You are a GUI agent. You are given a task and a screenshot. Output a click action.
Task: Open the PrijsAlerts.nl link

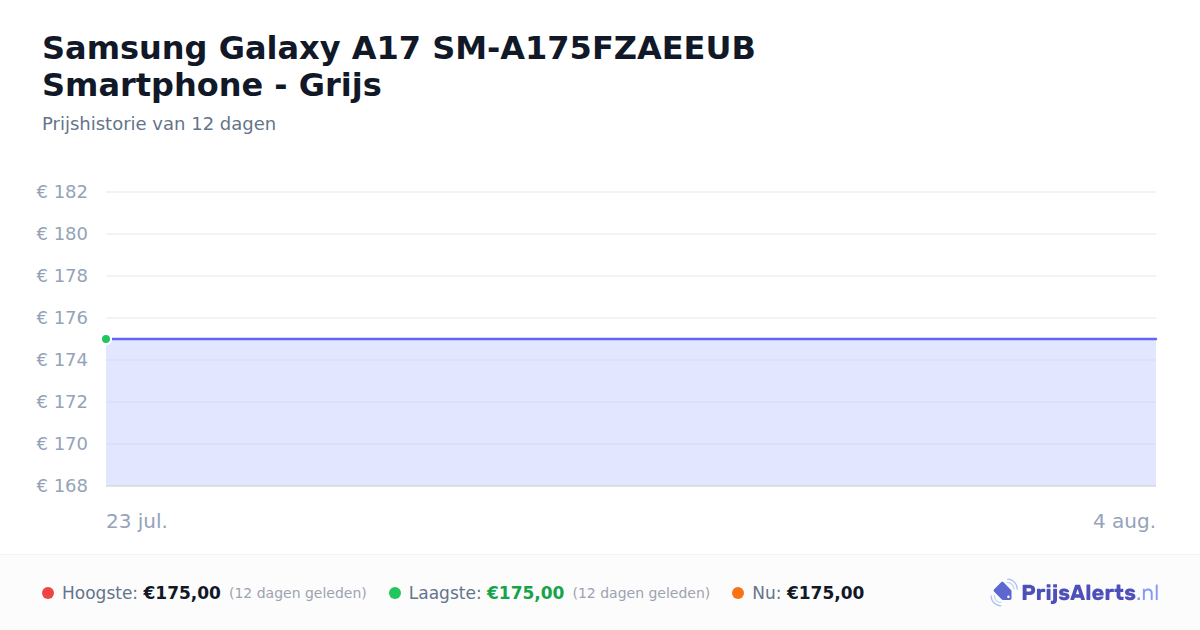point(1075,593)
